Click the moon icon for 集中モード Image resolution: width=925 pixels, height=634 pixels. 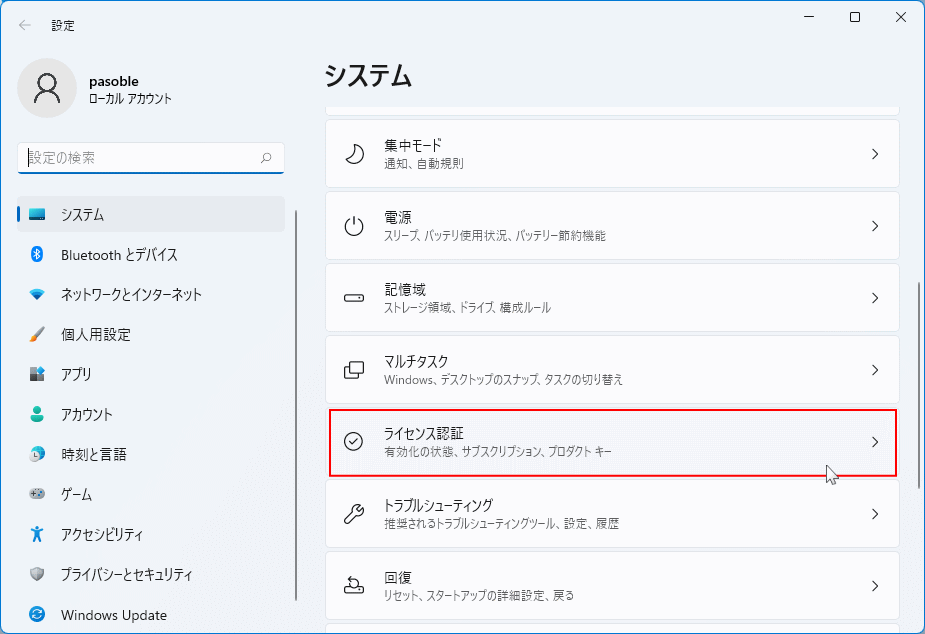[x=354, y=154]
